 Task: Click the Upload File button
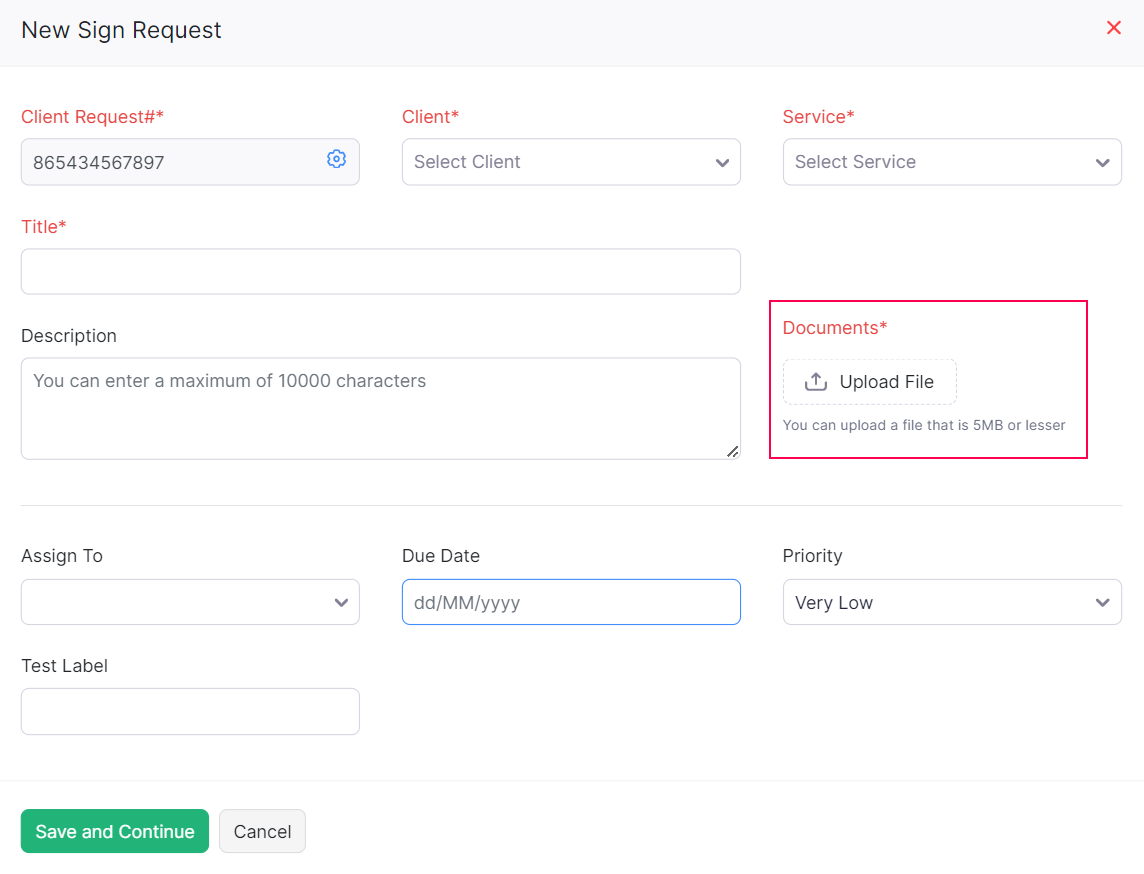(870, 382)
